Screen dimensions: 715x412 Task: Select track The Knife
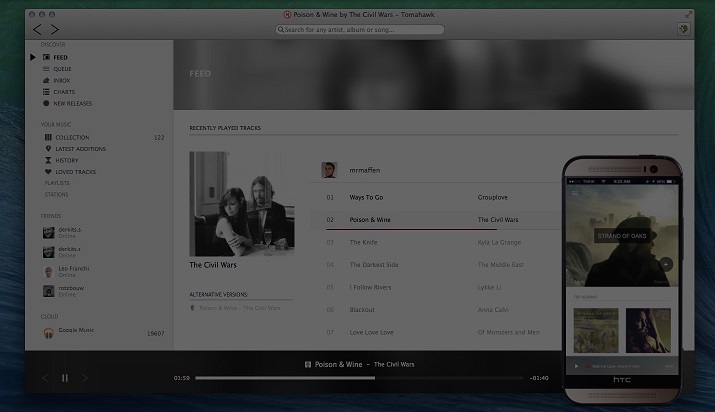(363, 242)
